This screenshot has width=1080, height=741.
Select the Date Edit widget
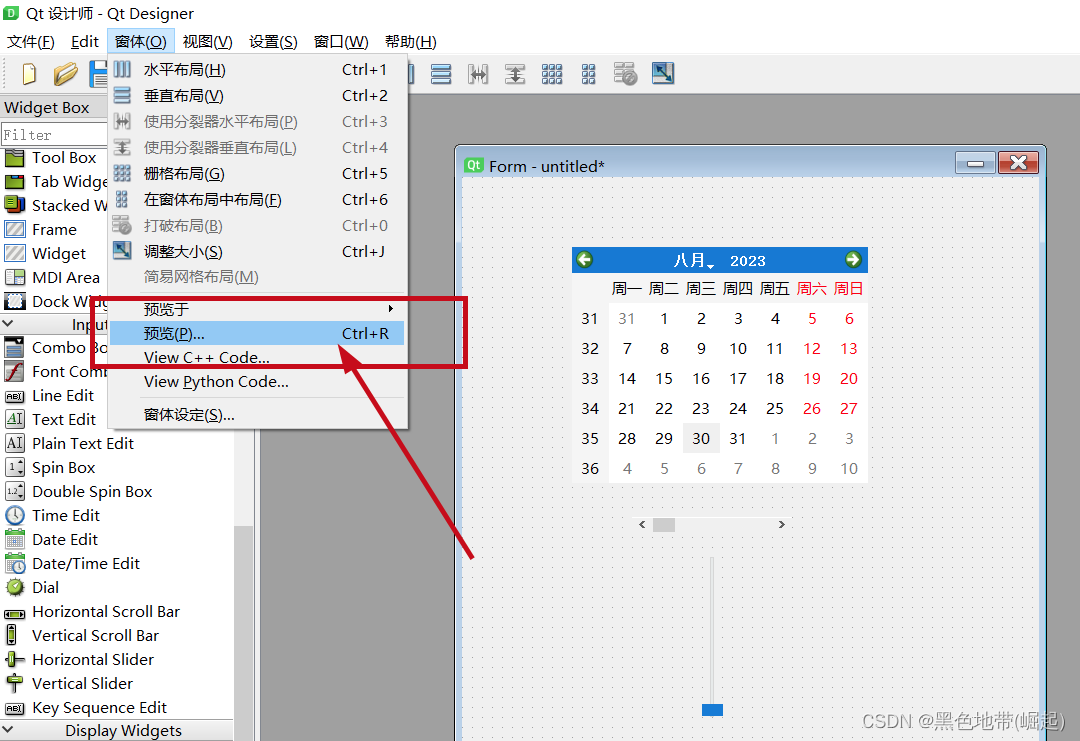click(x=65, y=540)
